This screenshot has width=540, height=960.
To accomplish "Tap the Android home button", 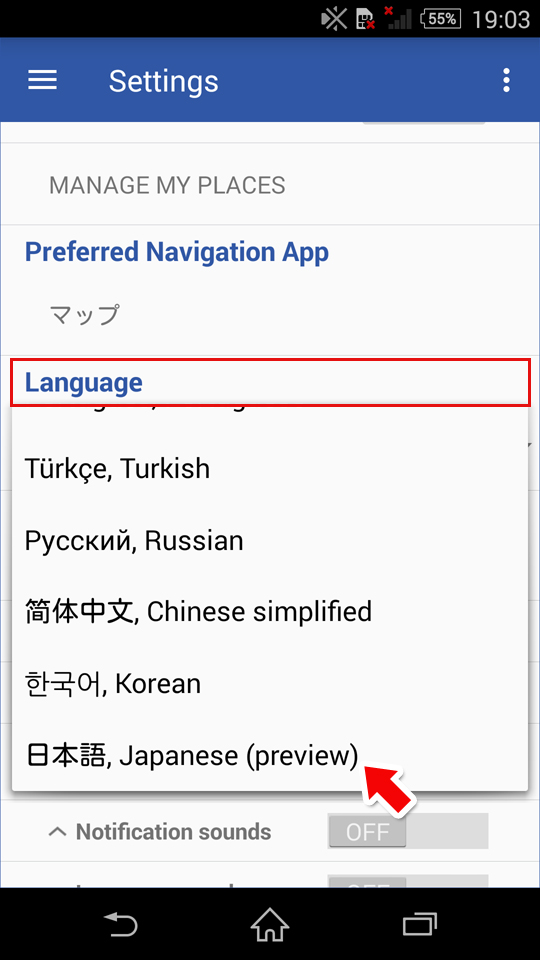I will point(270,923).
